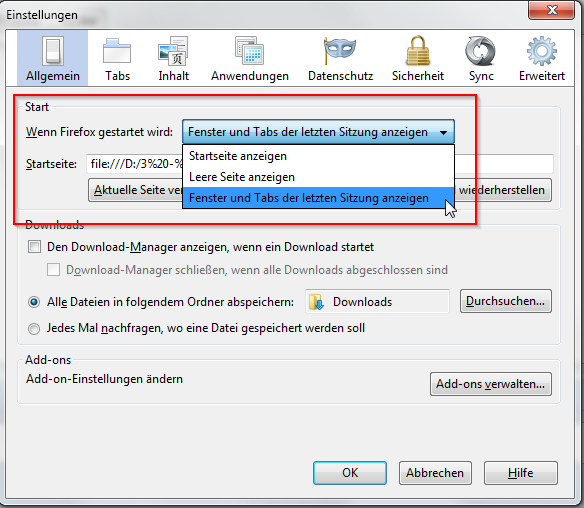Confirm settings with OK button
Screen dimensions: 584x508
pyautogui.click(x=350, y=473)
